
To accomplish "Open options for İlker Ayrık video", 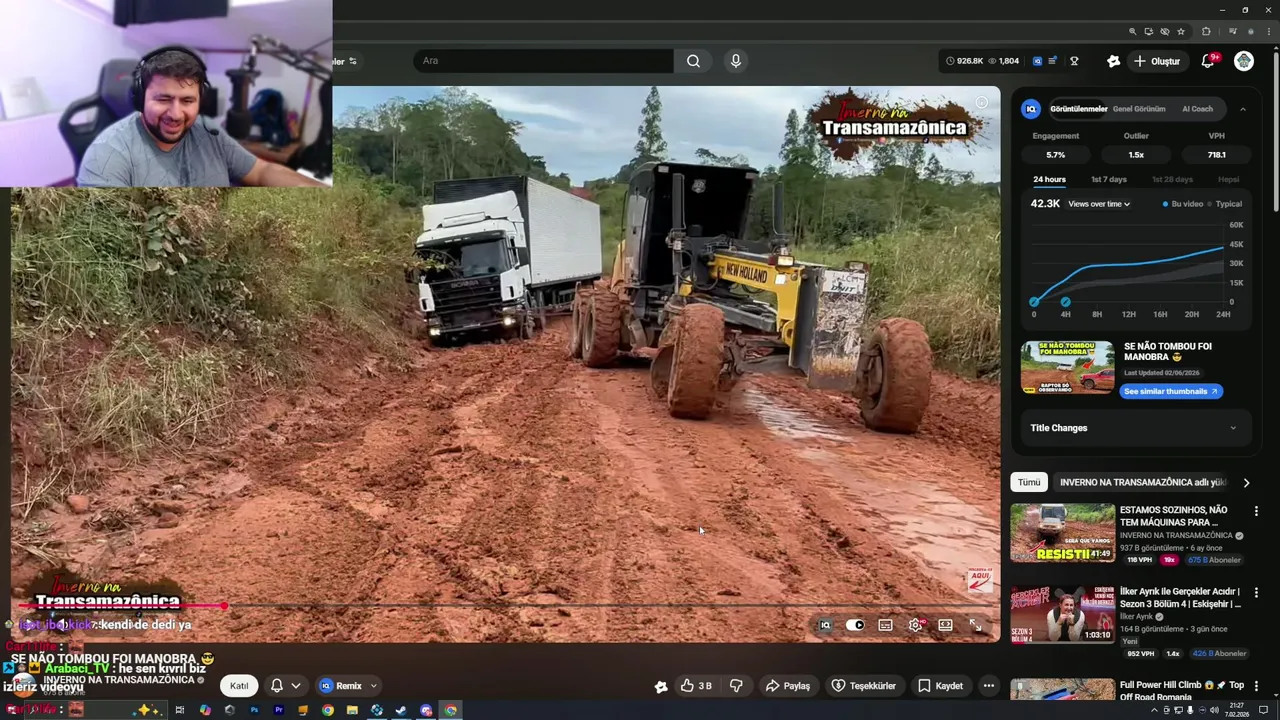I will (x=1256, y=593).
